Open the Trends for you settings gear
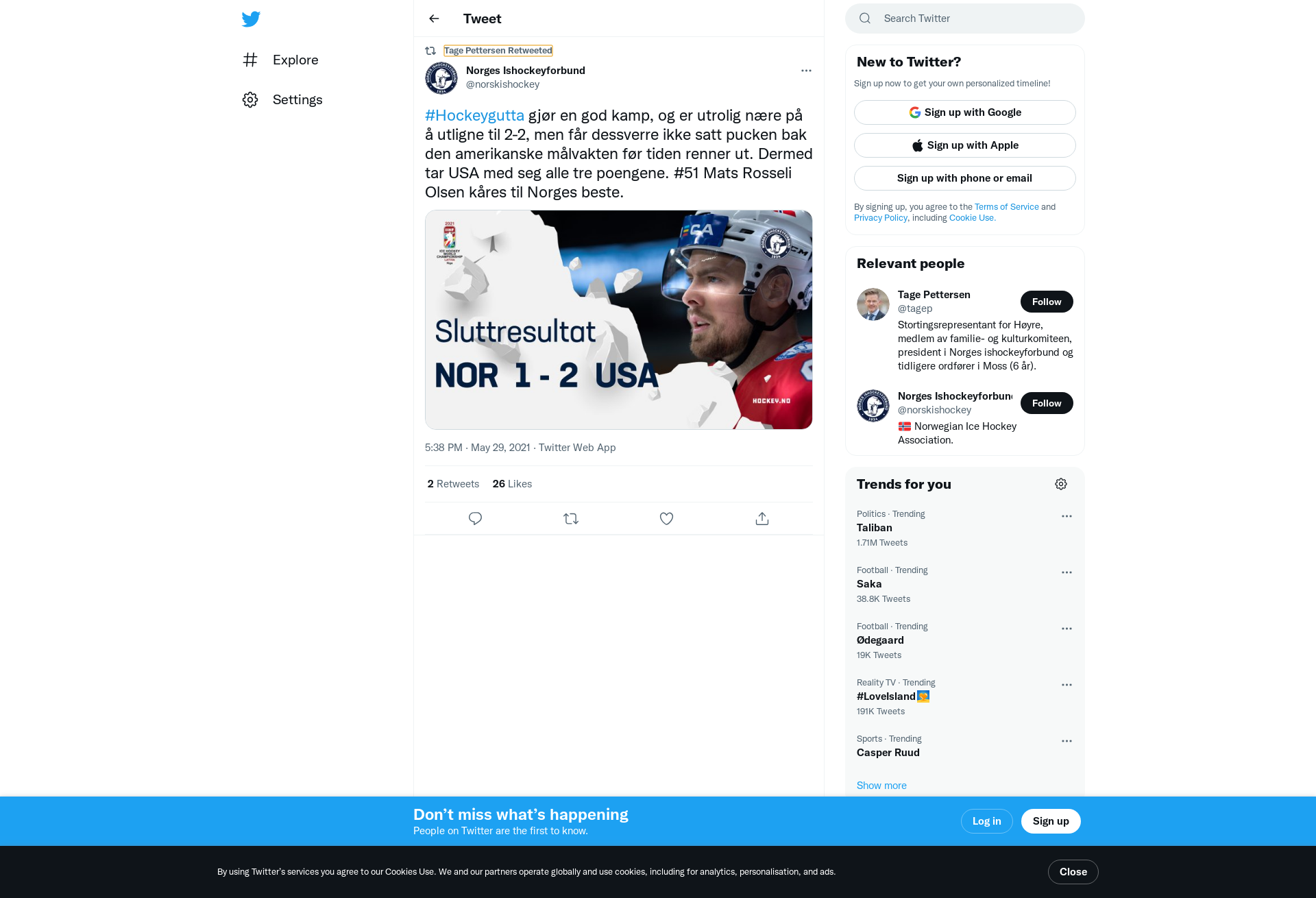This screenshot has width=1316, height=898. tap(1061, 484)
